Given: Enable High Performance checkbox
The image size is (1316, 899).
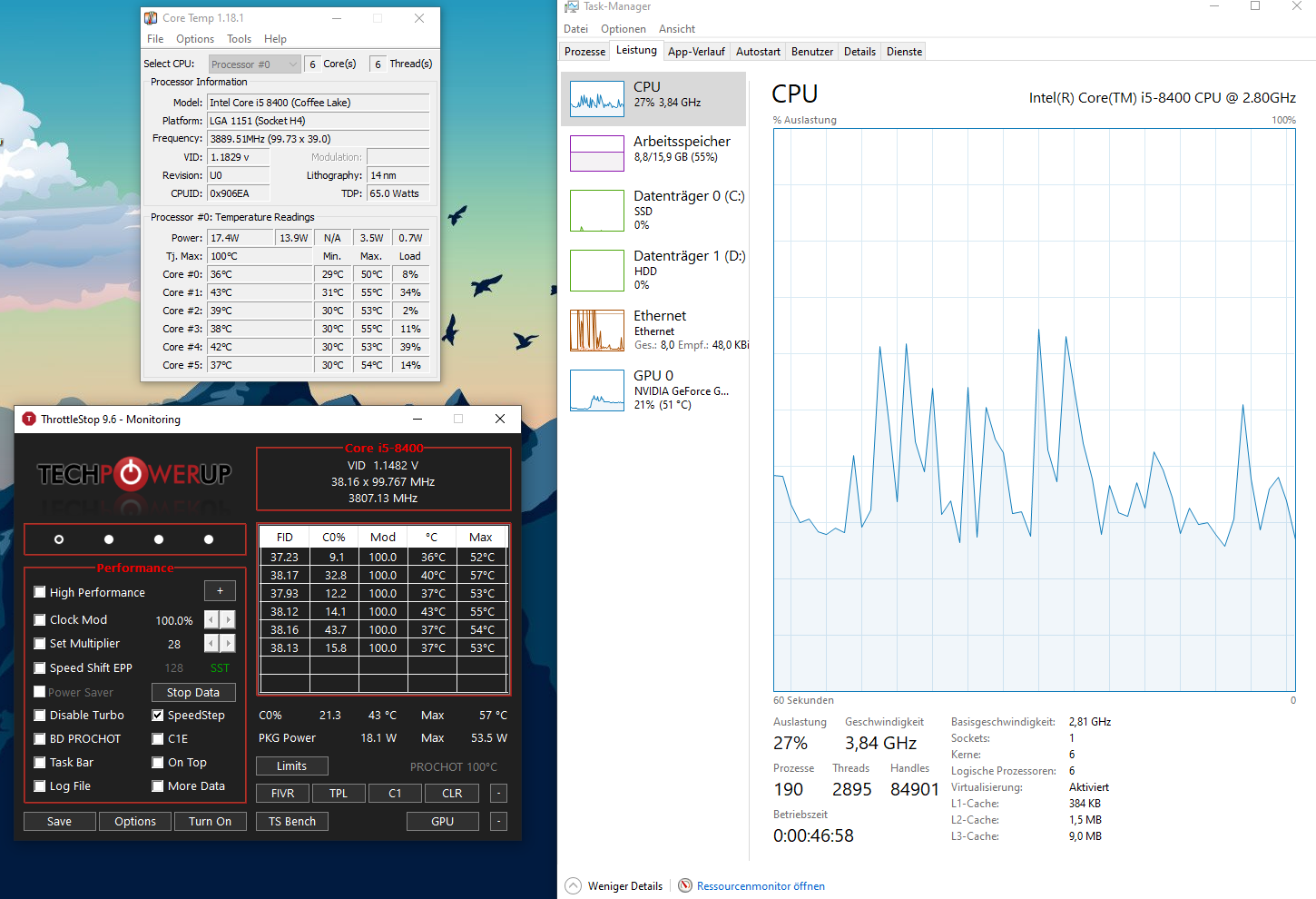Looking at the screenshot, I should click(x=40, y=592).
